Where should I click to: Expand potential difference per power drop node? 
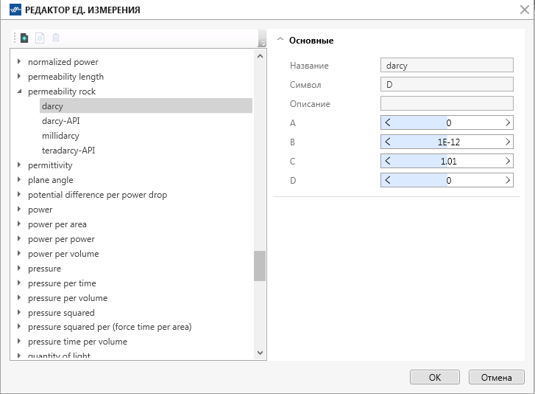[19, 194]
